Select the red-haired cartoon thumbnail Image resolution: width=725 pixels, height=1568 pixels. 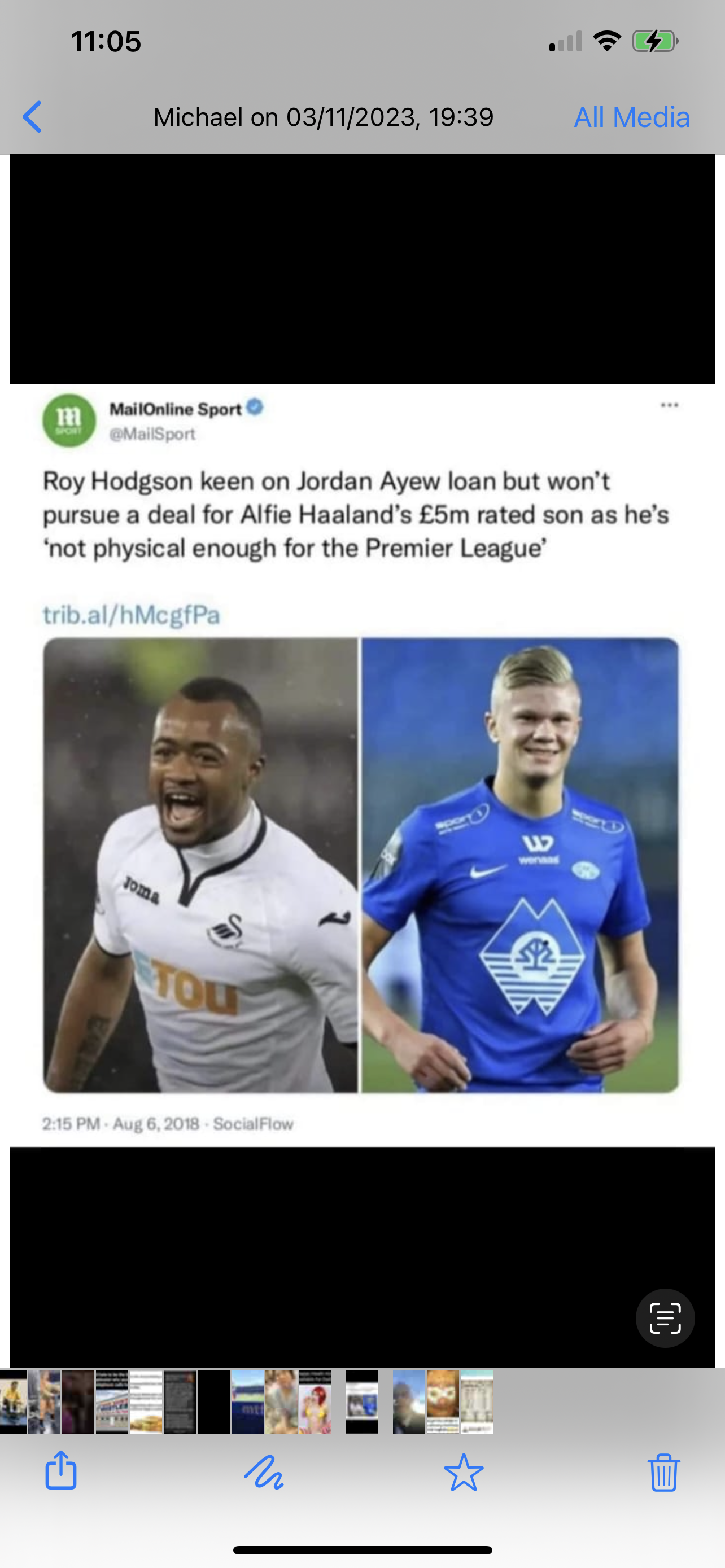click(315, 1402)
